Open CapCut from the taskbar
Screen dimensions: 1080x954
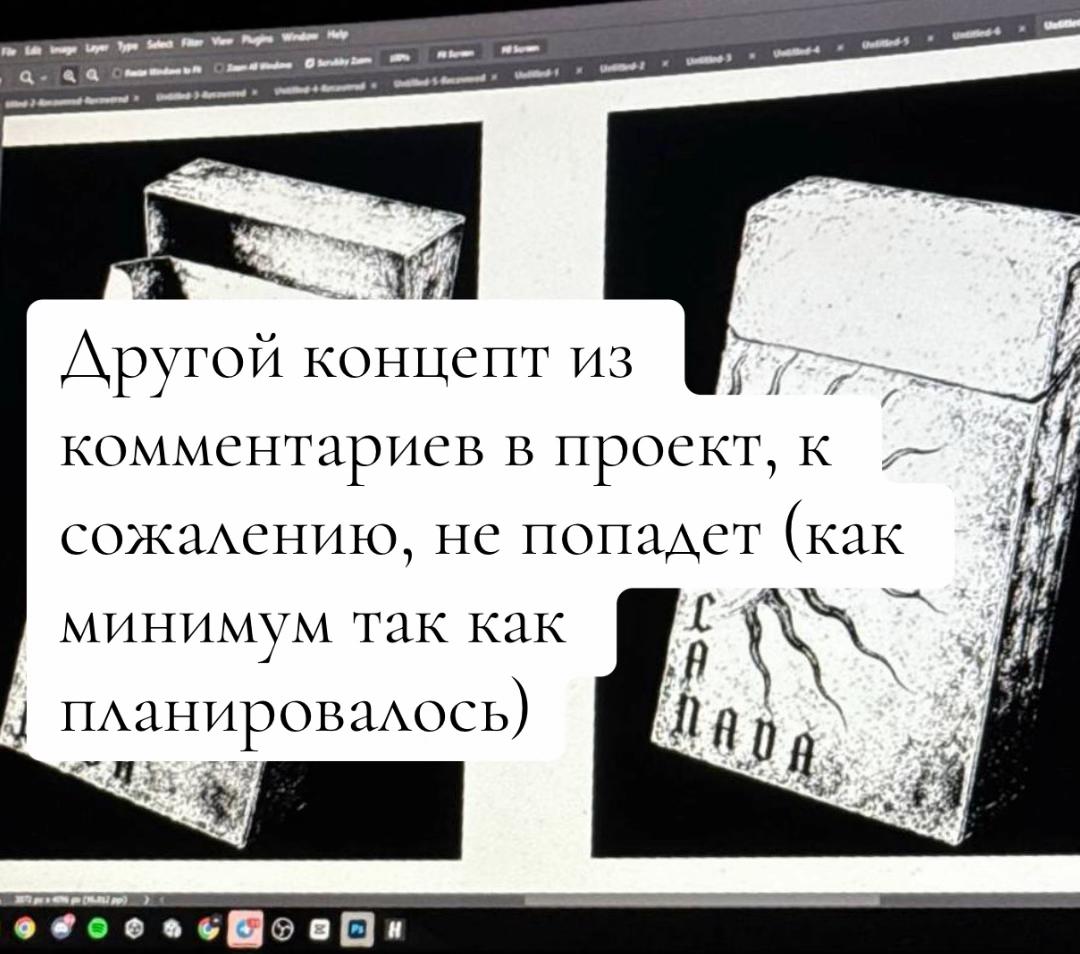tap(320, 930)
